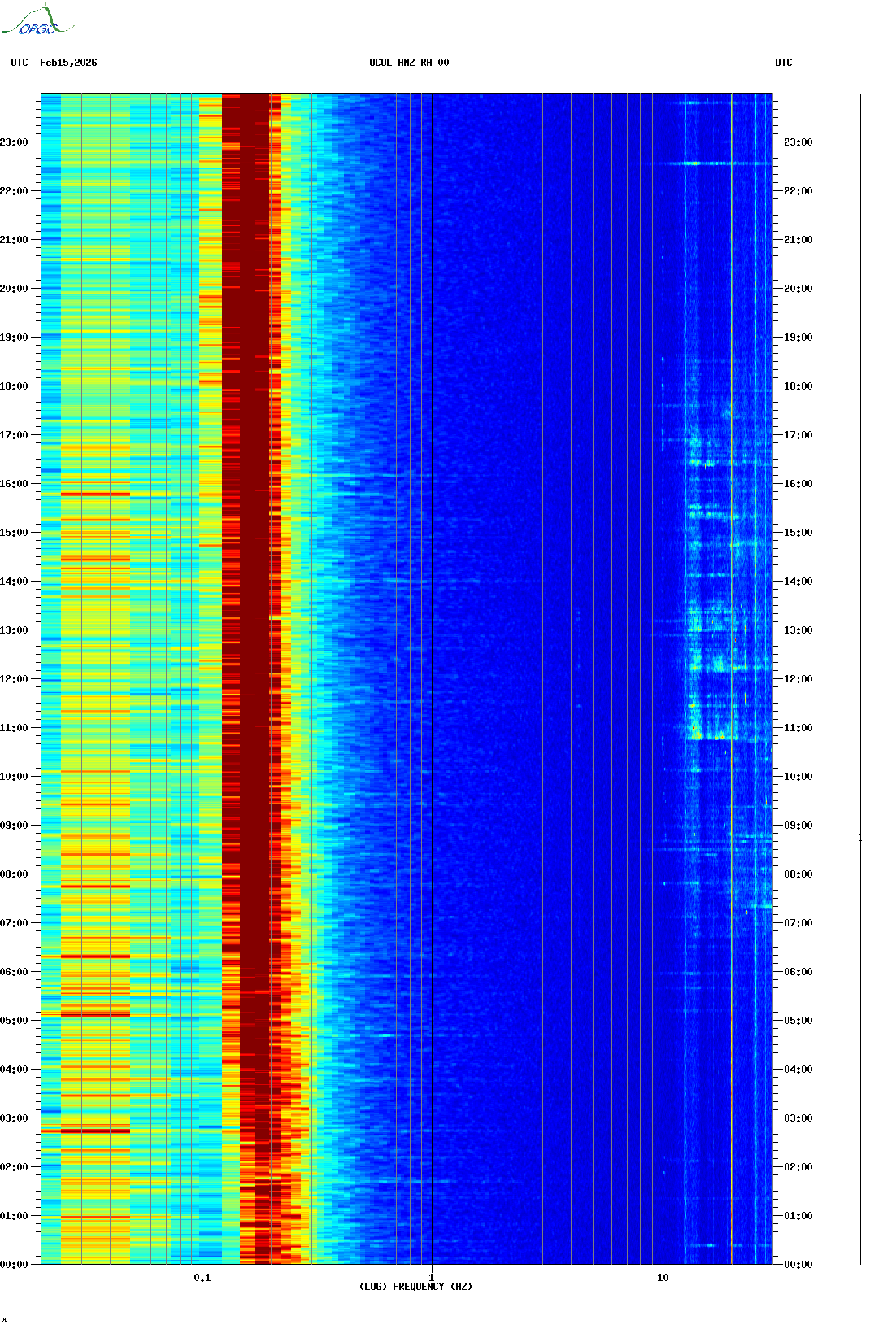Click the green and blue logo above the date
Image resolution: width=896 pixels, height=1329 pixels.
tap(37, 20)
